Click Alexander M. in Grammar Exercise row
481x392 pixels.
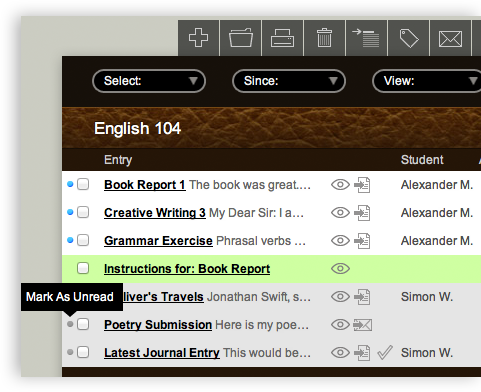tap(437, 241)
